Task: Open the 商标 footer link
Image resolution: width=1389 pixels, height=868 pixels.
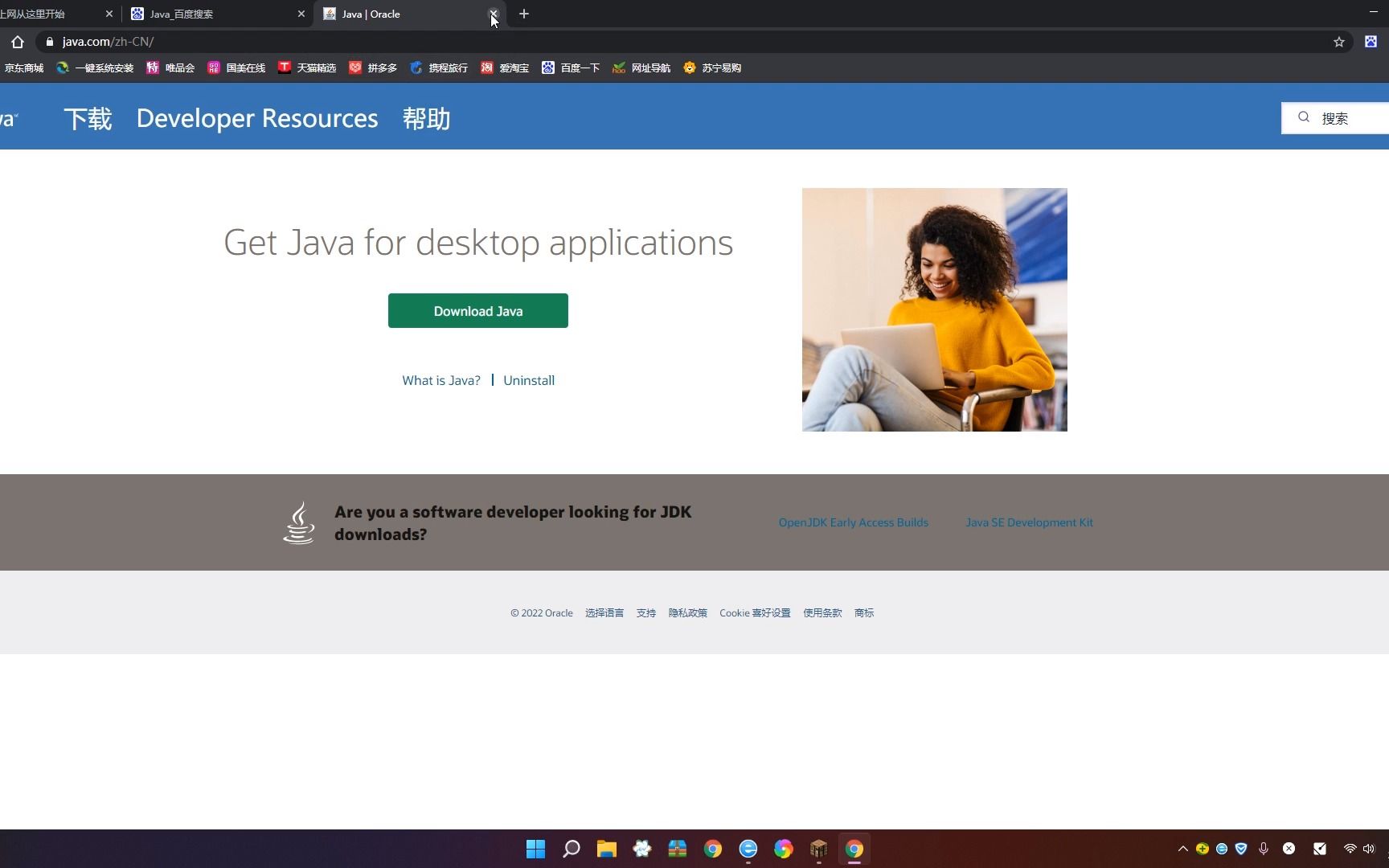Action: pyautogui.click(x=864, y=613)
